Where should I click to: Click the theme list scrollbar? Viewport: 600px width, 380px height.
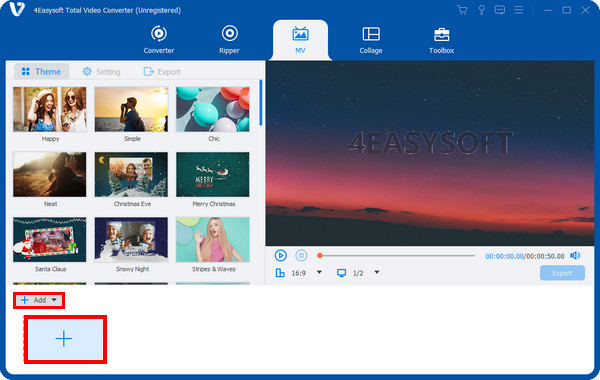point(261,103)
